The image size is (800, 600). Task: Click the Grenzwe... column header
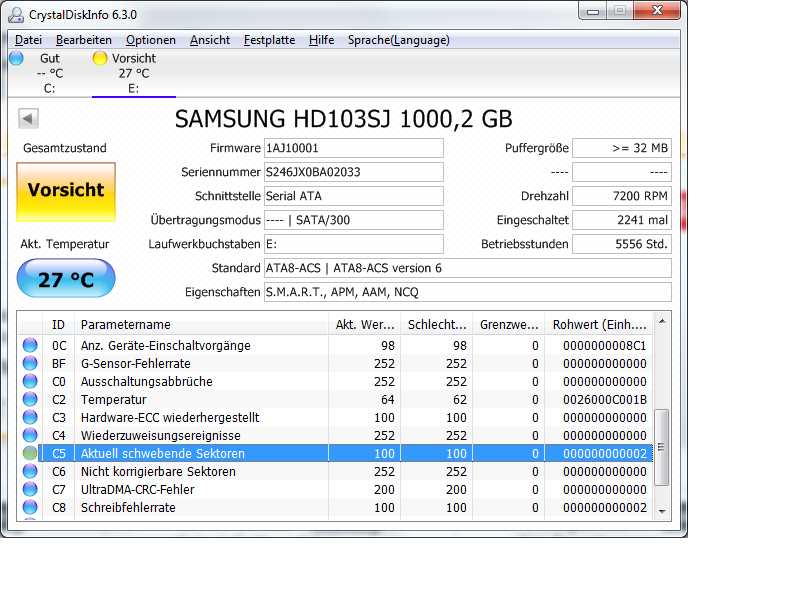pos(509,324)
